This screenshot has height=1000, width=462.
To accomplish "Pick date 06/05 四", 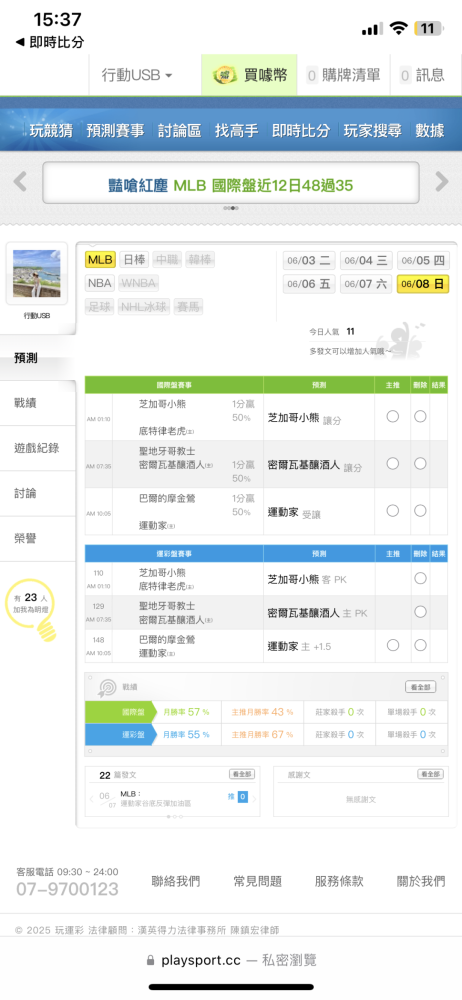I will point(423,261).
